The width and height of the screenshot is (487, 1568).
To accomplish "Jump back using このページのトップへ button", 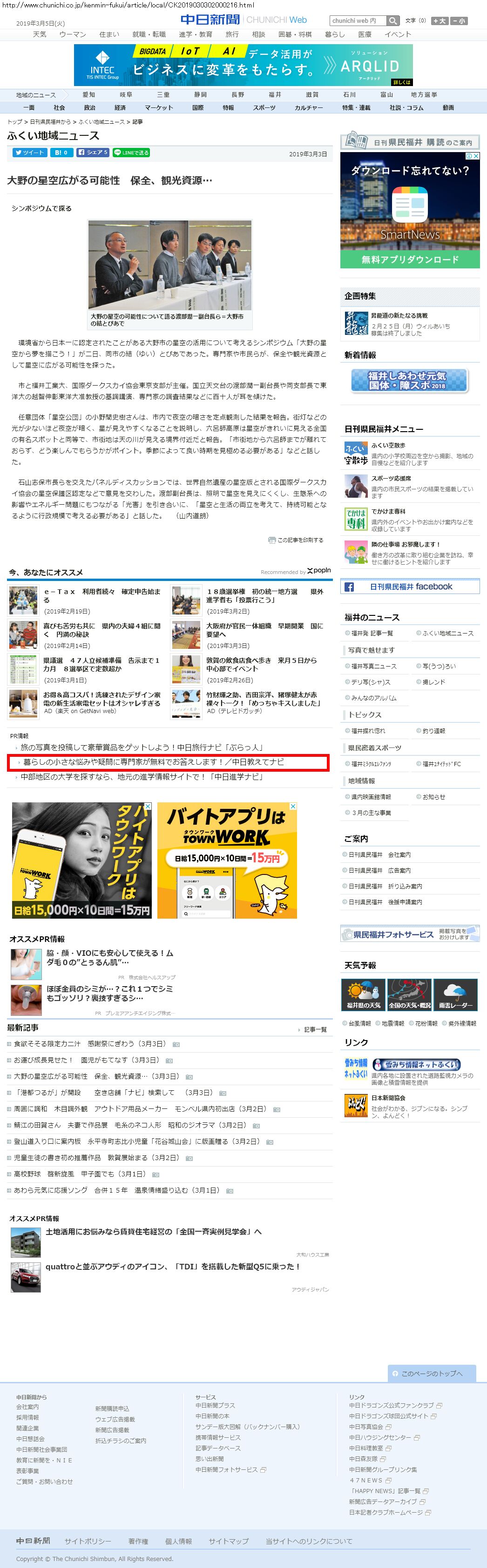I will pyautogui.click(x=432, y=1374).
